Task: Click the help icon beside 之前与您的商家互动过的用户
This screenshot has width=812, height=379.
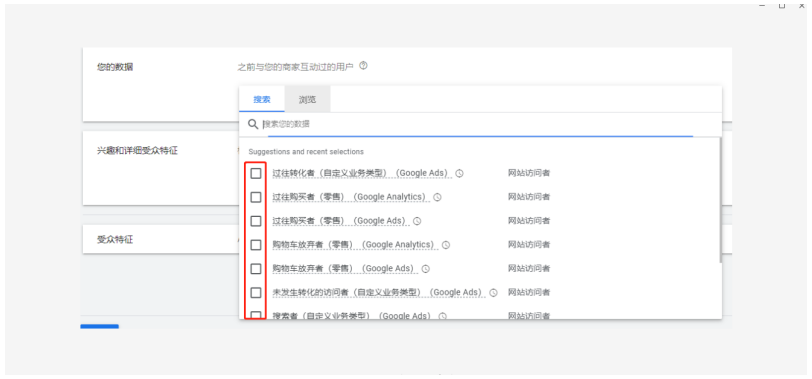Action: coord(363,66)
